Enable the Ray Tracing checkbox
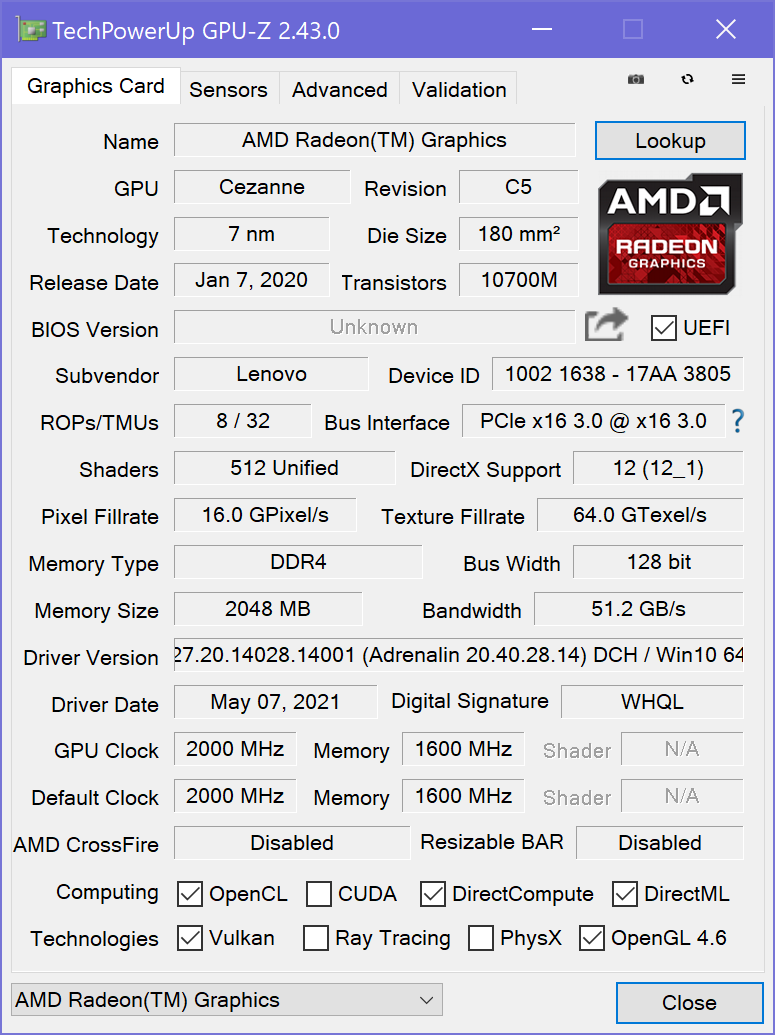 pyautogui.click(x=316, y=938)
